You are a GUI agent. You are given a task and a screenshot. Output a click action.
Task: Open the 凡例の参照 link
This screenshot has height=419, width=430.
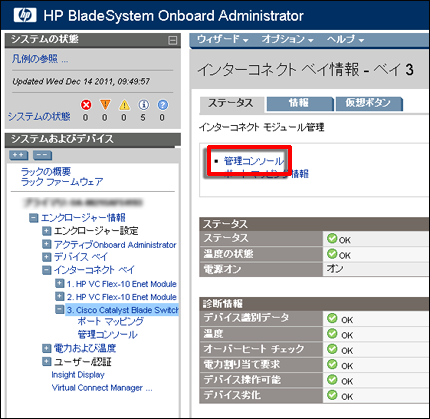pos(40,59)
